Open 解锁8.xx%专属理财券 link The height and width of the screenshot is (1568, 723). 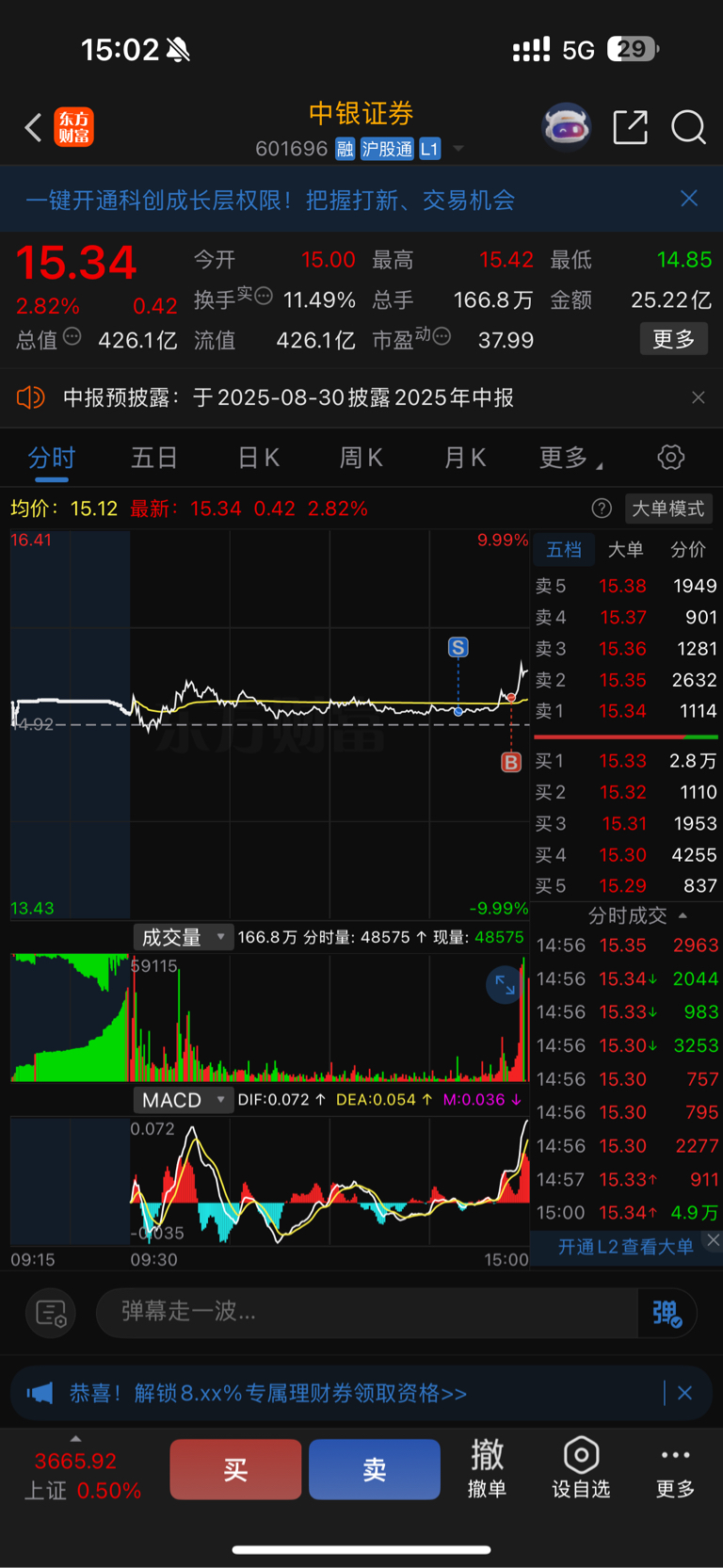267,1393
